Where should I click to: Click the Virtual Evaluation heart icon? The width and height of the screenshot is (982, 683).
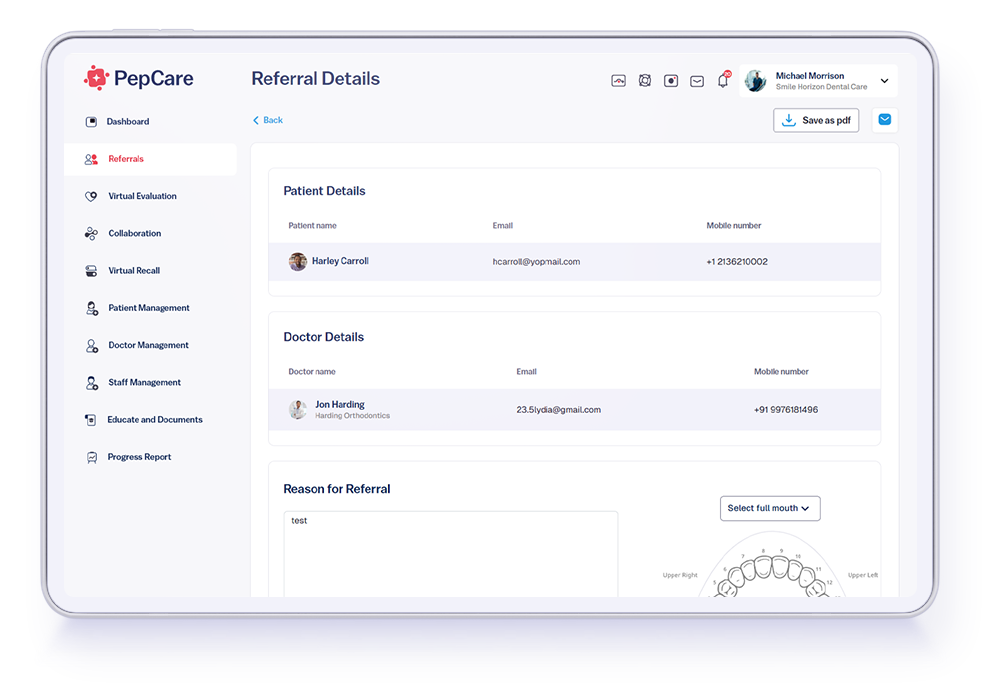(91, 196)
